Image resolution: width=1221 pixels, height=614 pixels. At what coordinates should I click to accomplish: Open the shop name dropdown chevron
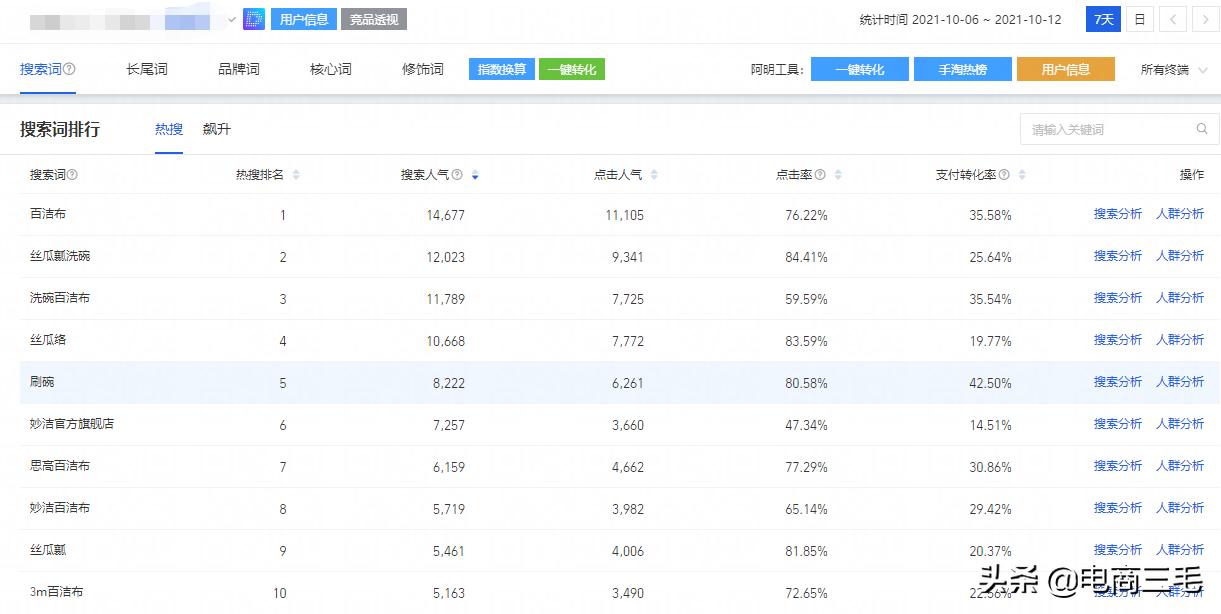pyautogui.click(x=233, y=19)
